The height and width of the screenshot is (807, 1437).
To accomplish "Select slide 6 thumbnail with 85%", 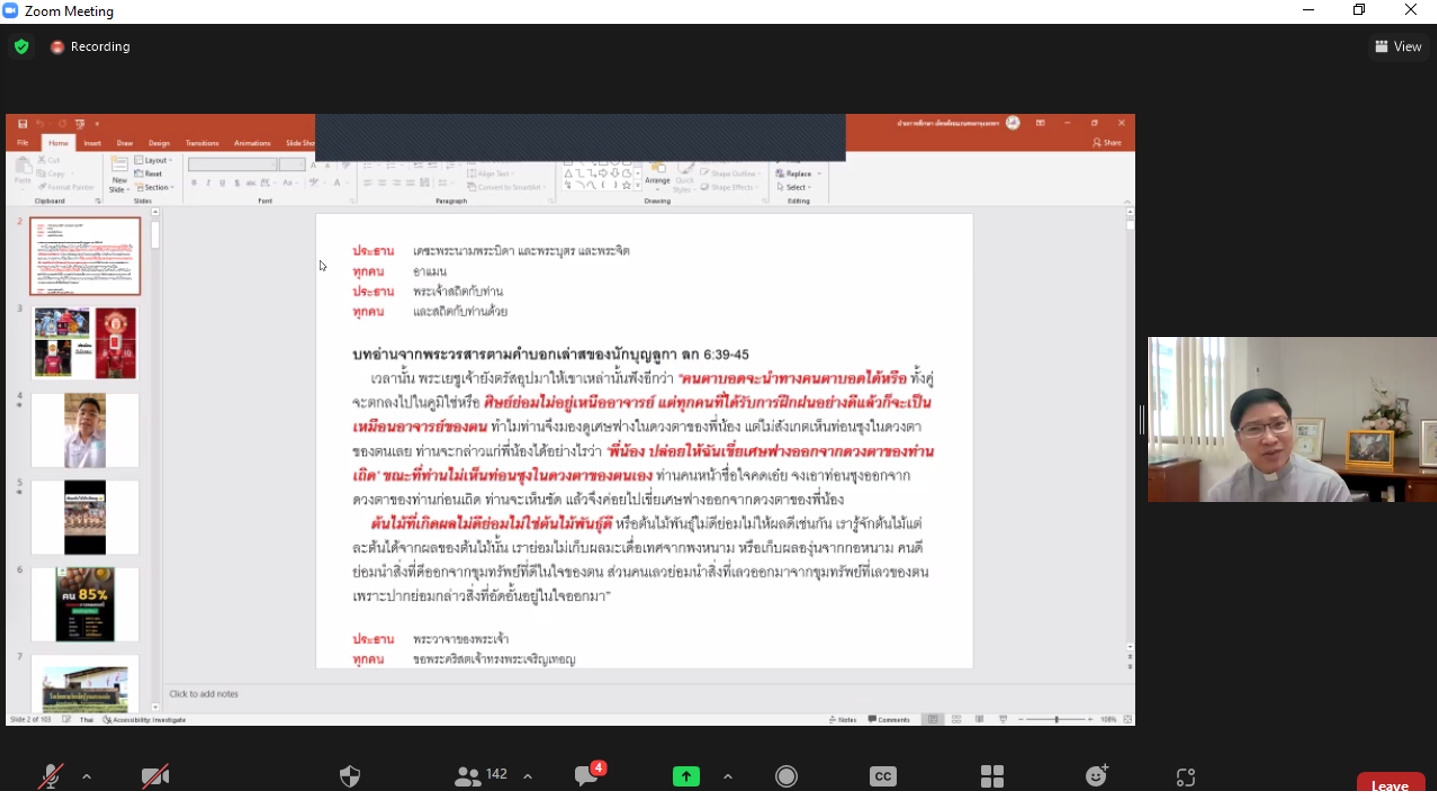I will (85, 604).
